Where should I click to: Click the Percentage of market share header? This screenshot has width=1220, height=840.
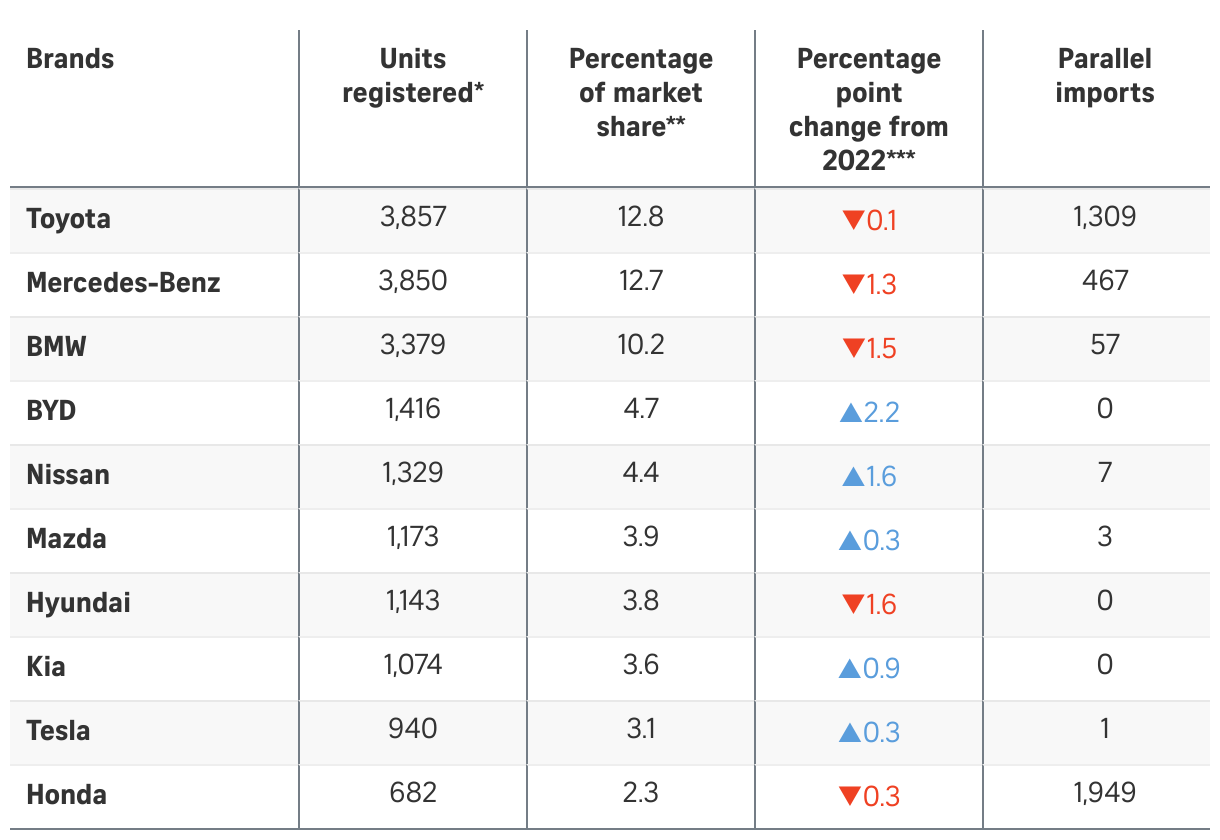coord(641,93)
